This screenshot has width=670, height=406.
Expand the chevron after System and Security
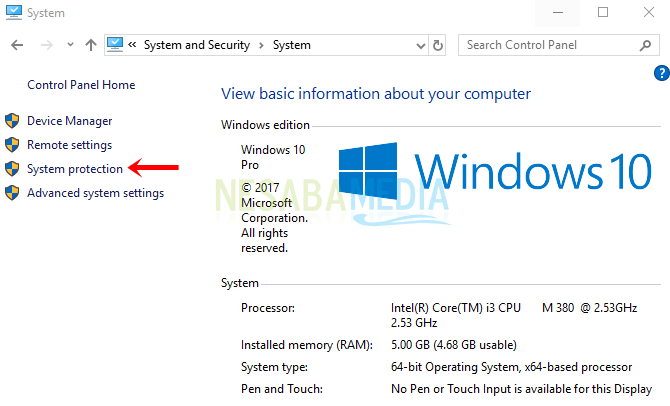coord(262,45)
